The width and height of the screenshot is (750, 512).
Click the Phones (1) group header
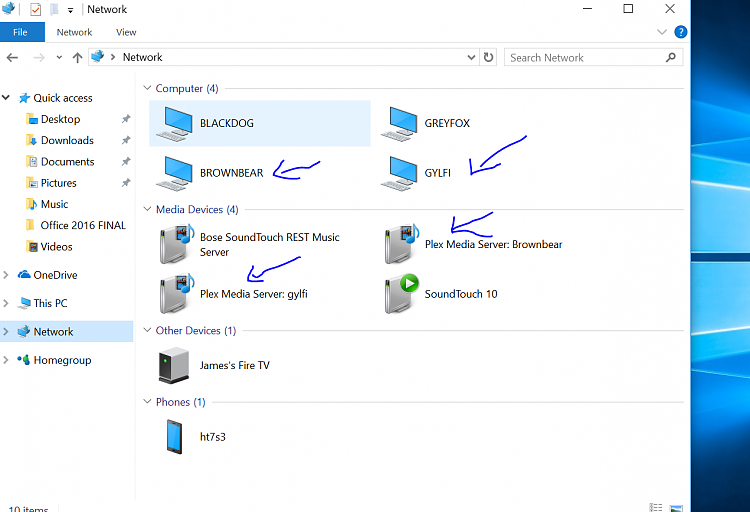pos(180,401)
